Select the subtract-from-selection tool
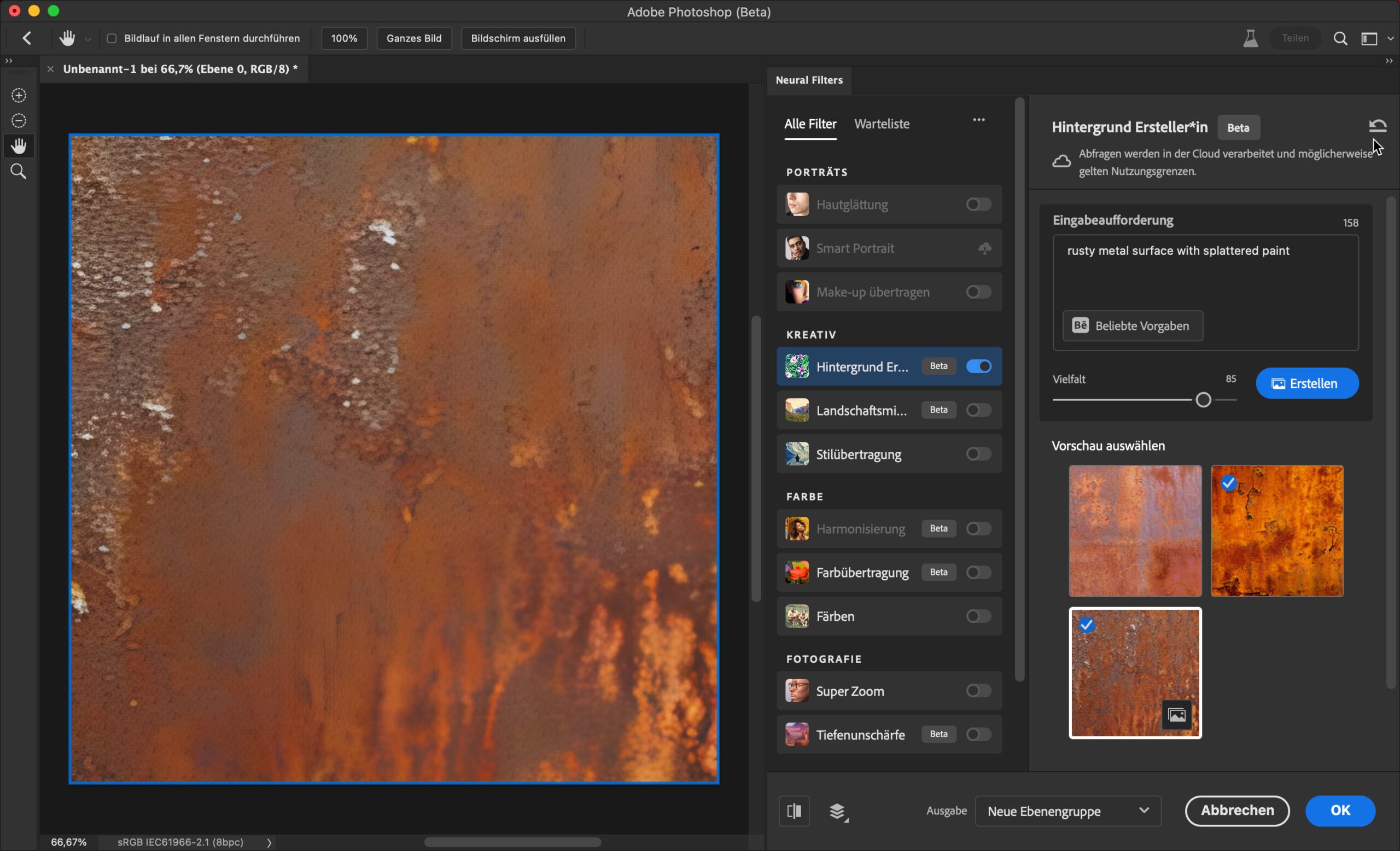Image resolution: width=1400 pixels, height=851 pixels. [x=19, y=120]
